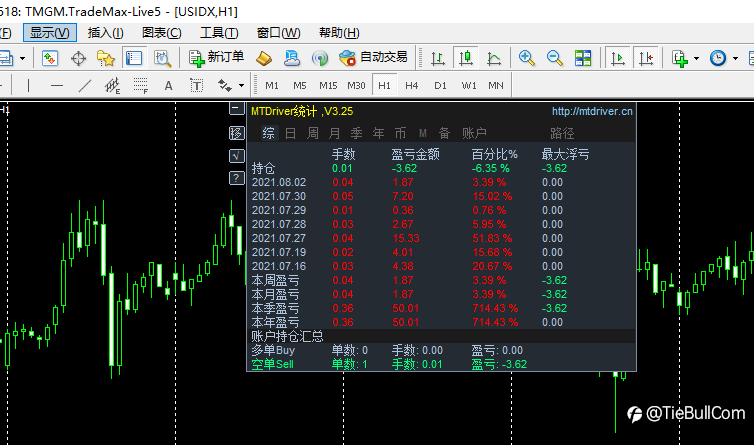Switch timeframe to MN
This screenshot has width=754, height=445.
tap(496, 86)
